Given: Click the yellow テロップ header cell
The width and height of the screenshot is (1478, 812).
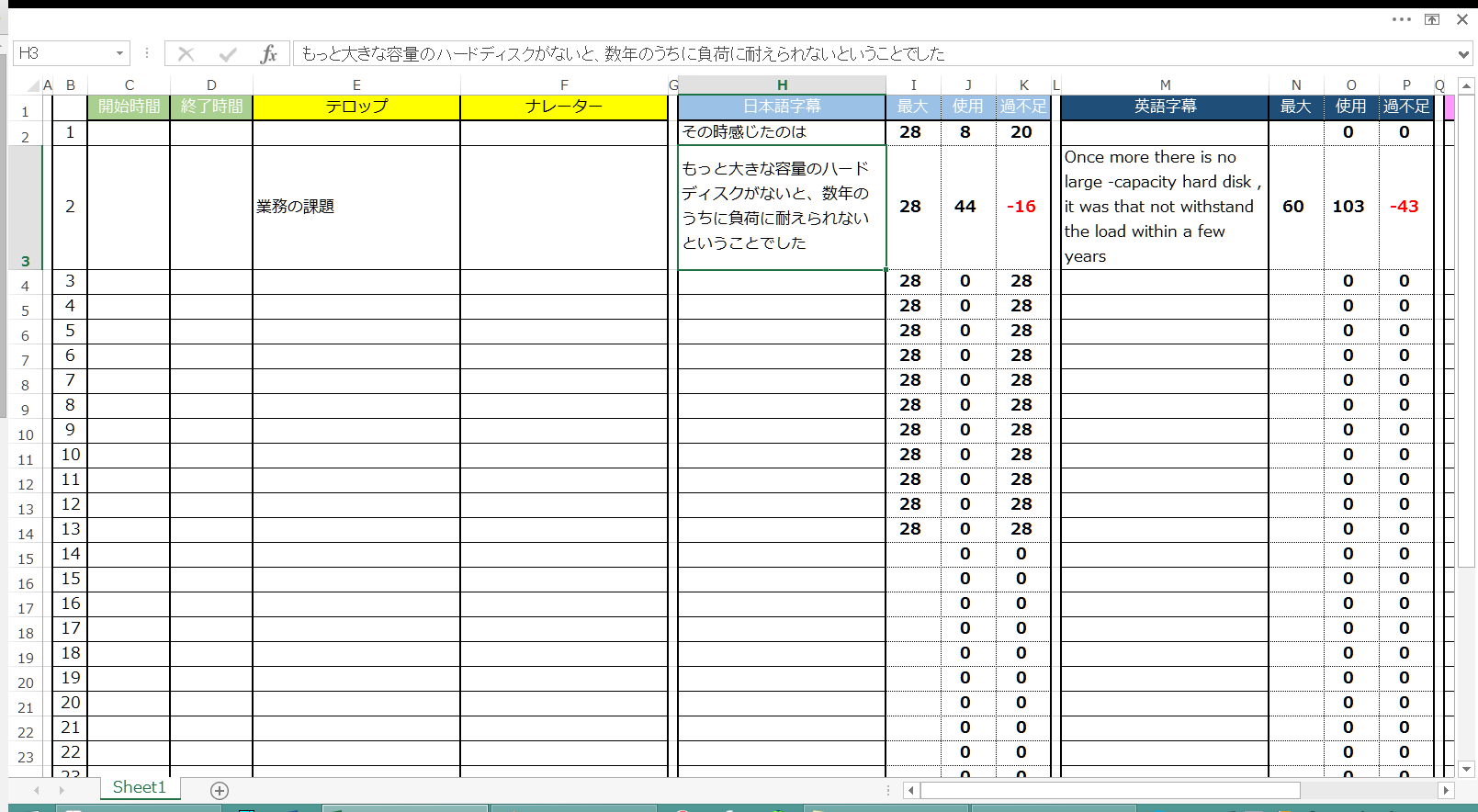Looking at the screenshot, I should (356, 107).
